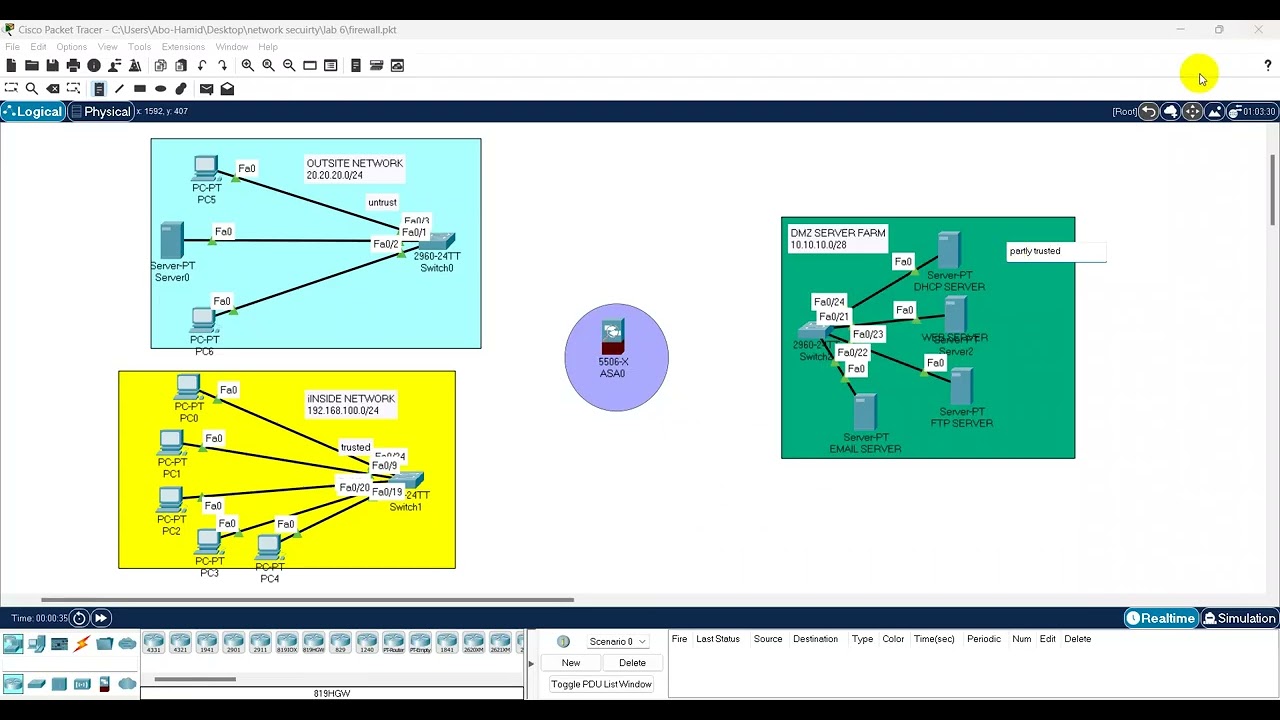Open the Options menu
This screenshot has width=1280, height=720.
[71, 47]
